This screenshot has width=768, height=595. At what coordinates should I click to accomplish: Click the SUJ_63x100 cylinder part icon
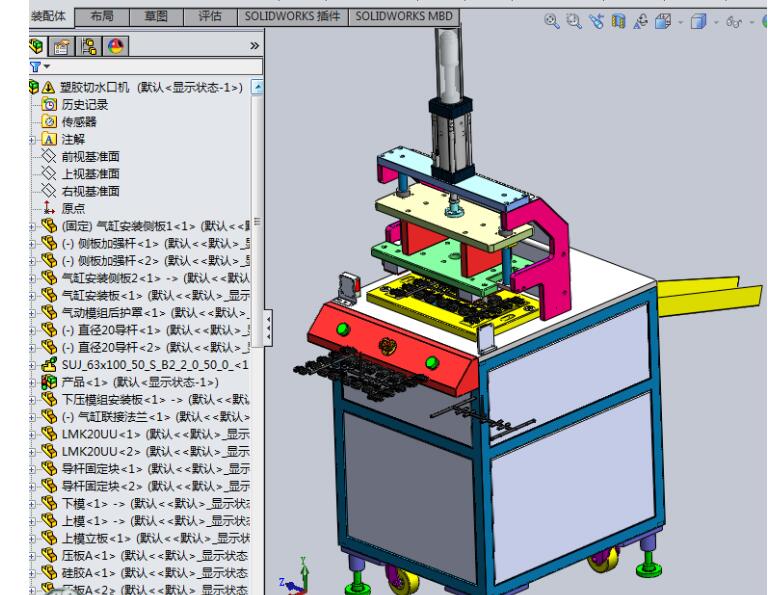(x=49, y=364)
